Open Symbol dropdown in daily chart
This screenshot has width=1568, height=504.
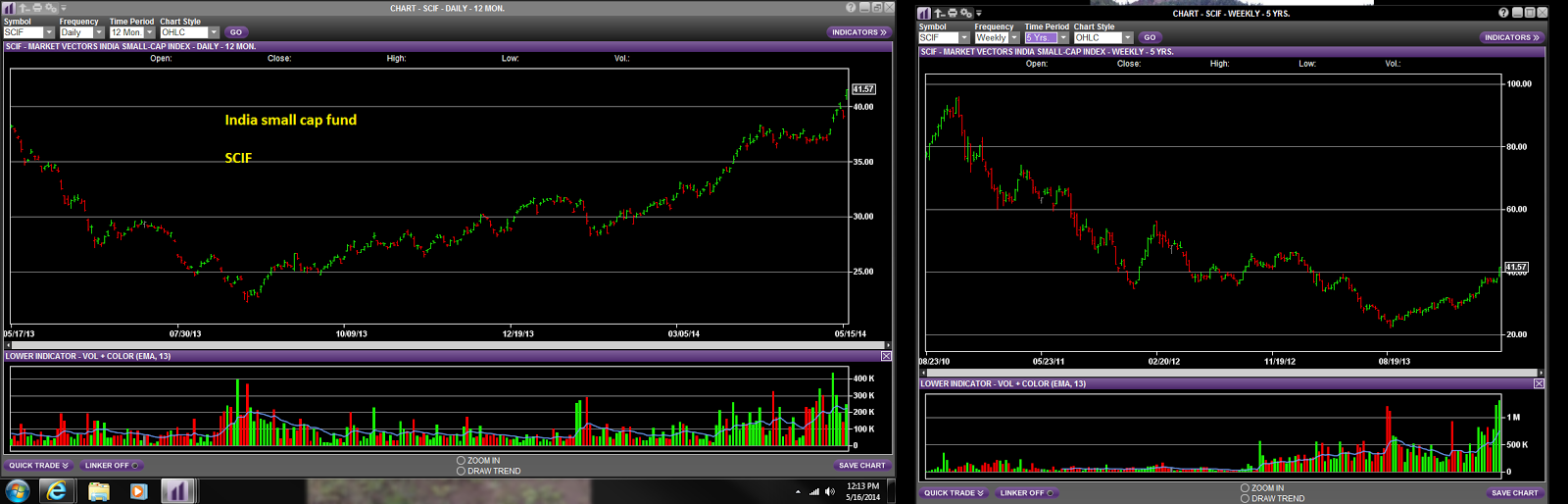pyautogui.click(x=49, y=32)
